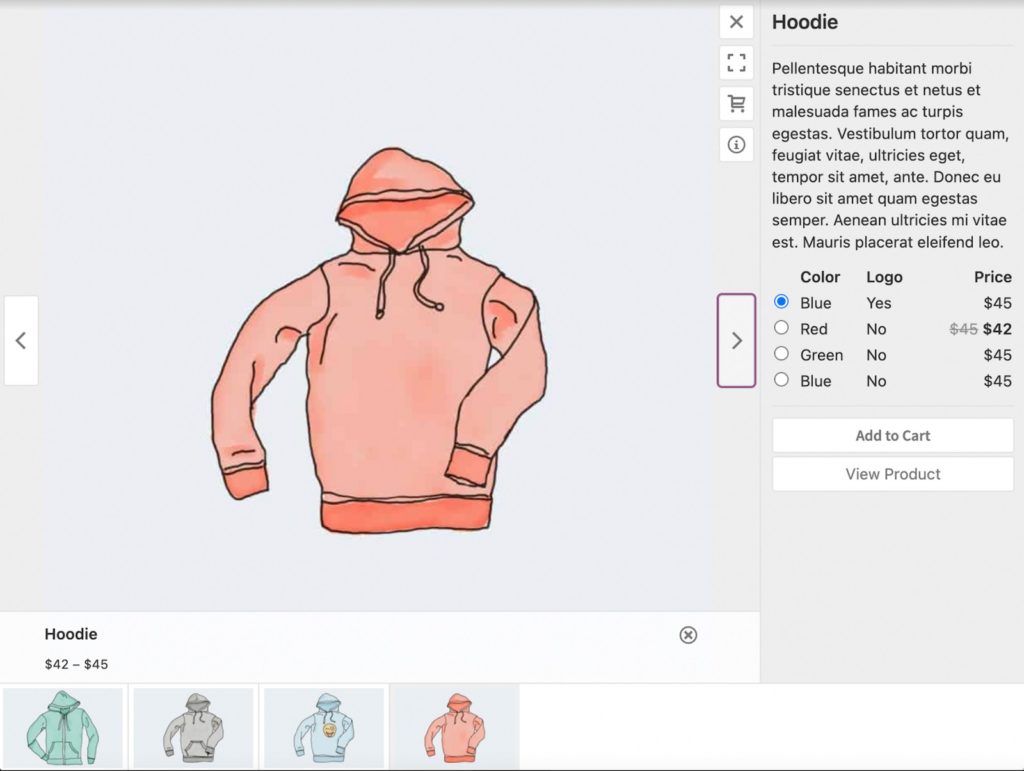Select Blue without logo variation
Screen dimensions: 1024x771
[x=781, y=380]
